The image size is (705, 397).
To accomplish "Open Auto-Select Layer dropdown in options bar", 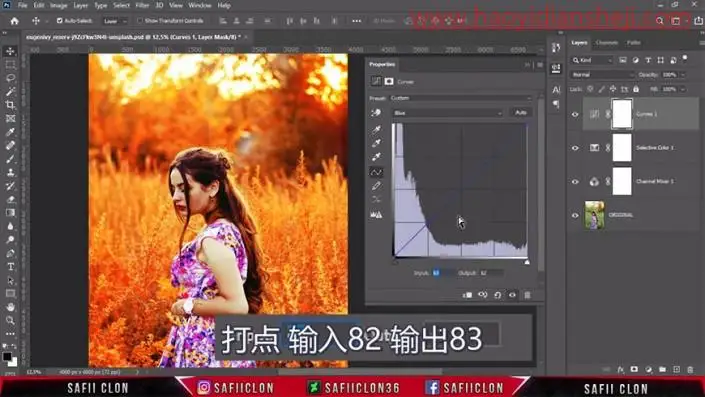I will tap(115, 21).
